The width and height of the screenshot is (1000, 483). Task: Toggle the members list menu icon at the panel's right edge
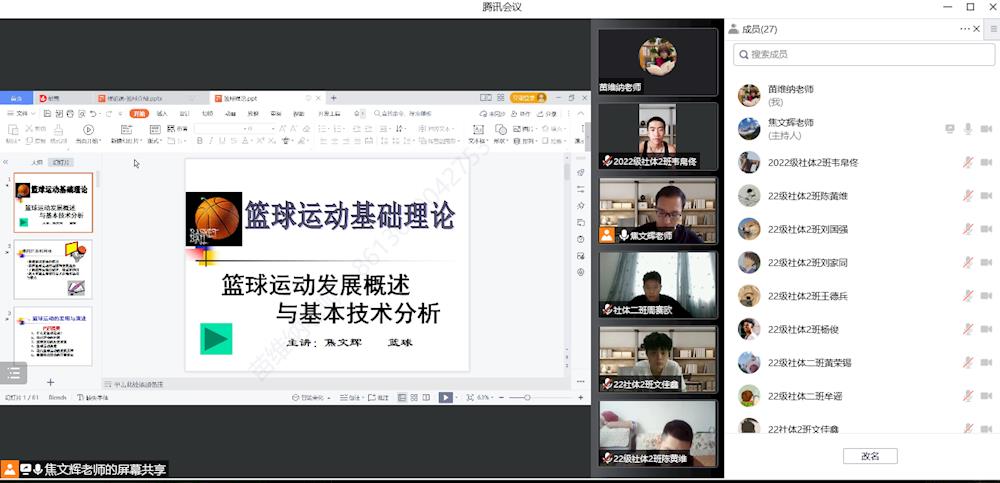click(992, 29)
